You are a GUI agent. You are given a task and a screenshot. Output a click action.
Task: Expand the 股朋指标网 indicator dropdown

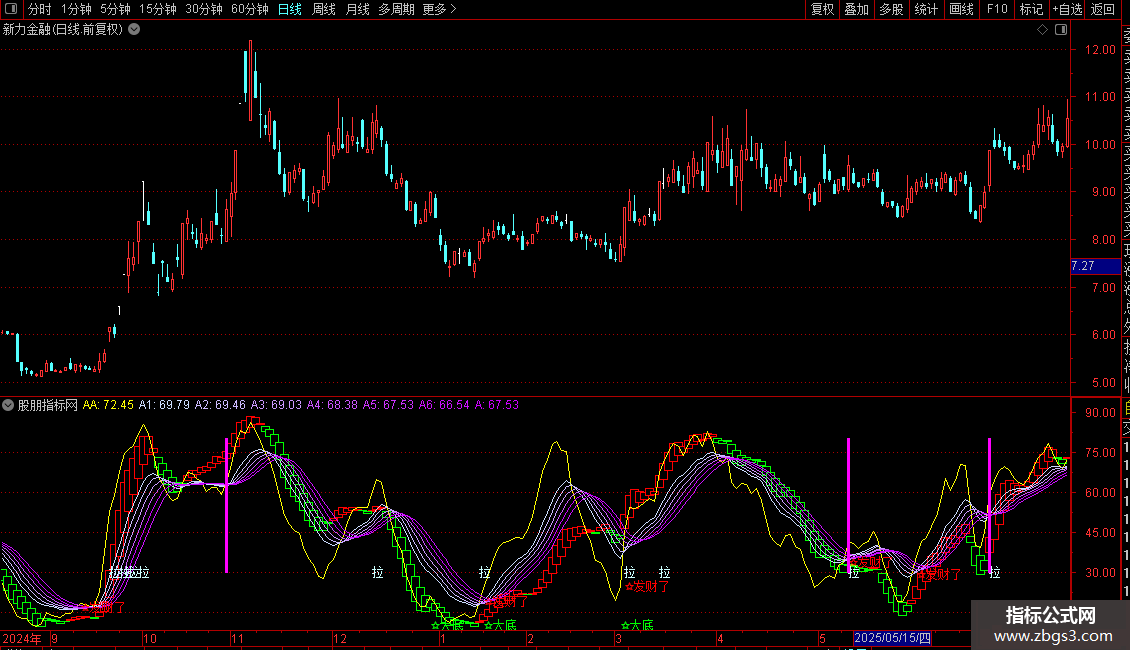point(9,405)
